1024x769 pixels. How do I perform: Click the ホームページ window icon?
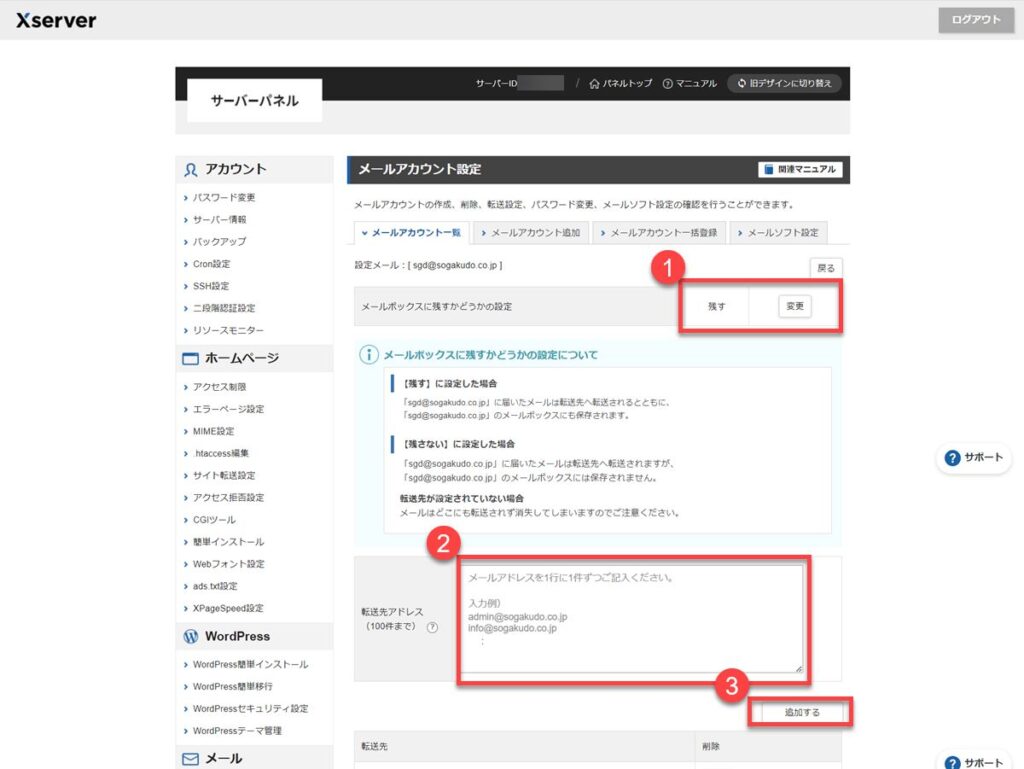pos(190,359)
